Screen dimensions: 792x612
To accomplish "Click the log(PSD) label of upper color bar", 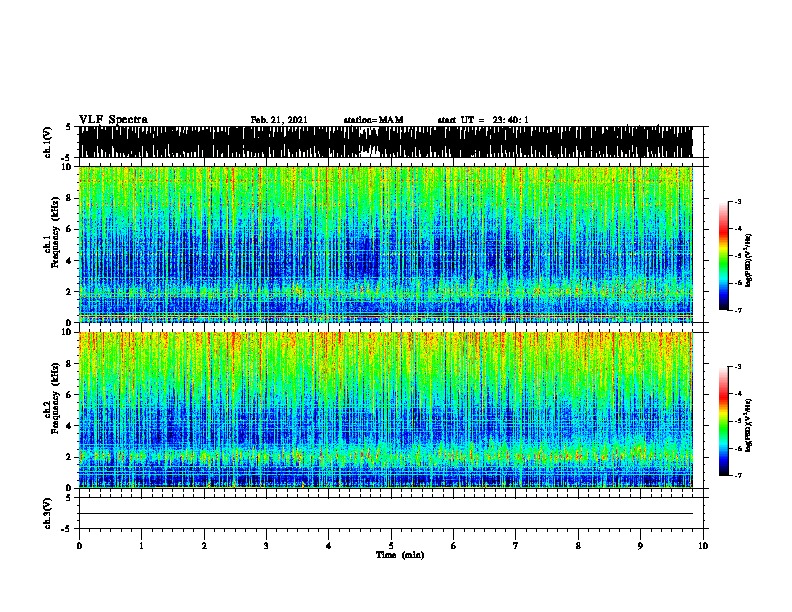I will pos(749,261).
